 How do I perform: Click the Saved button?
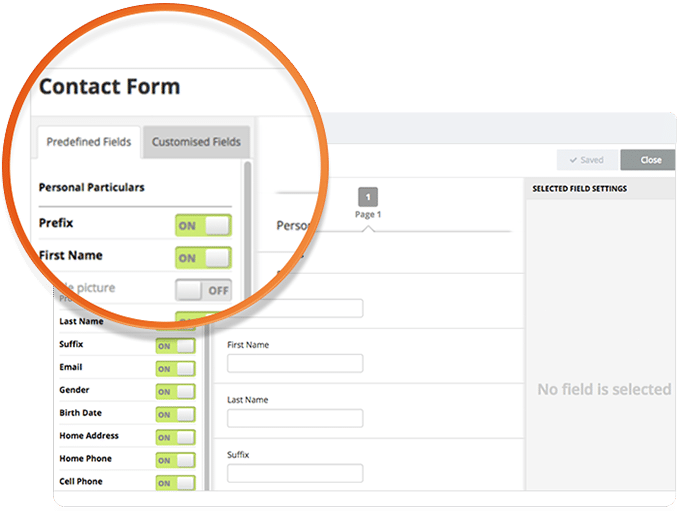pos(587,160)
